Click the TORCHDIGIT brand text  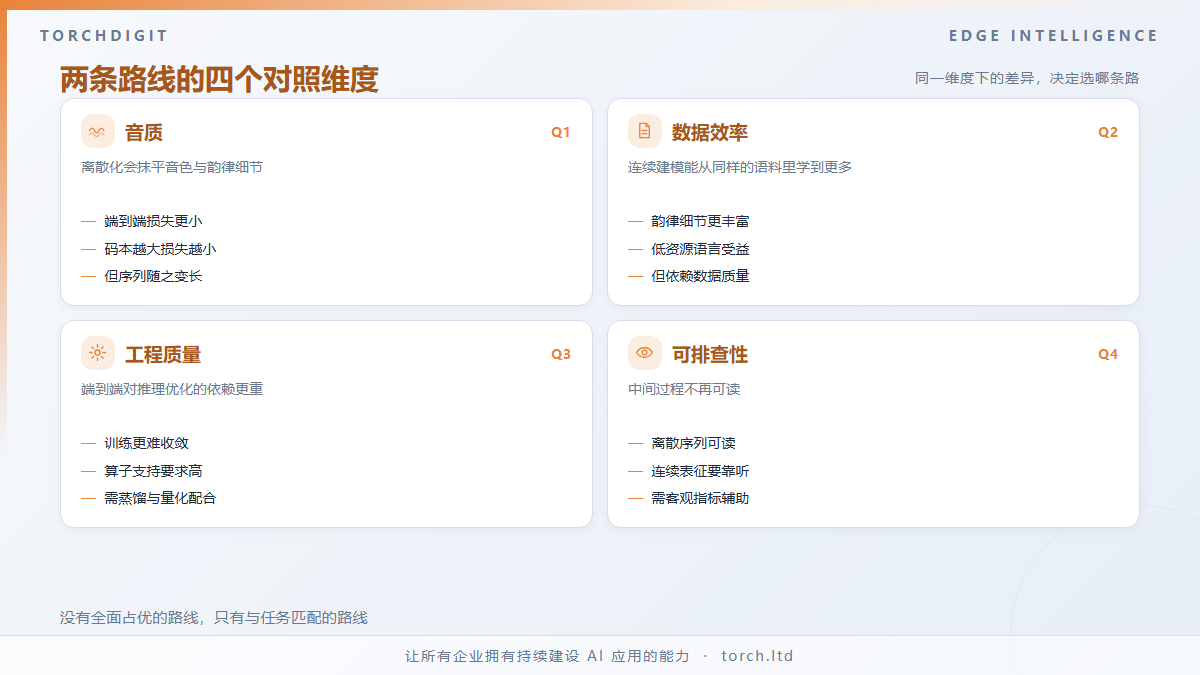[x=104, y=36]
